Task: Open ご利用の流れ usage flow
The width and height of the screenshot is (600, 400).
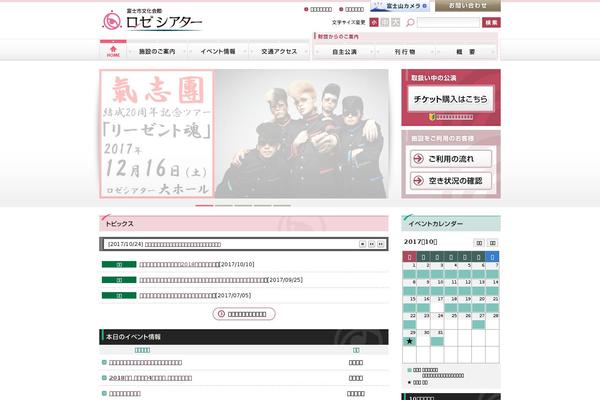Action: 451,158
